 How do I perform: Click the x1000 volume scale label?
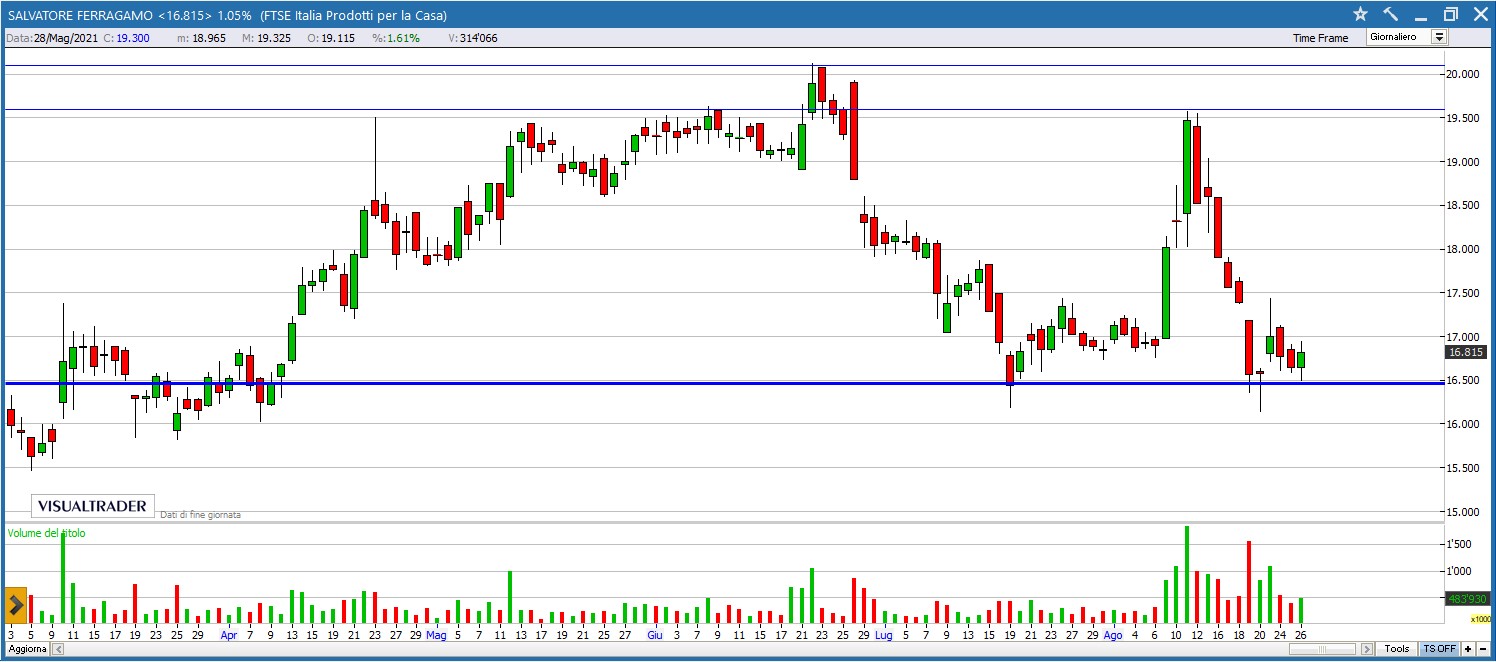click(1480, 619)
